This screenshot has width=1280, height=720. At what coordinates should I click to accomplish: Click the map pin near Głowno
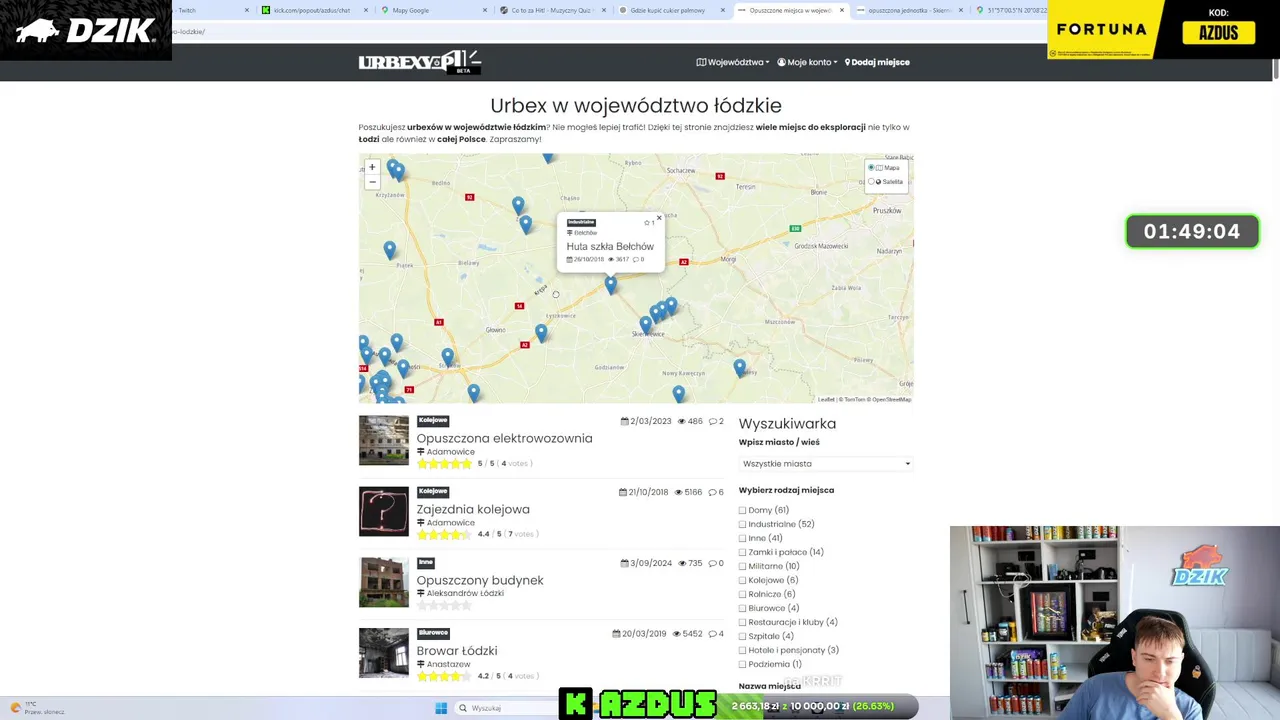point(541,333)
